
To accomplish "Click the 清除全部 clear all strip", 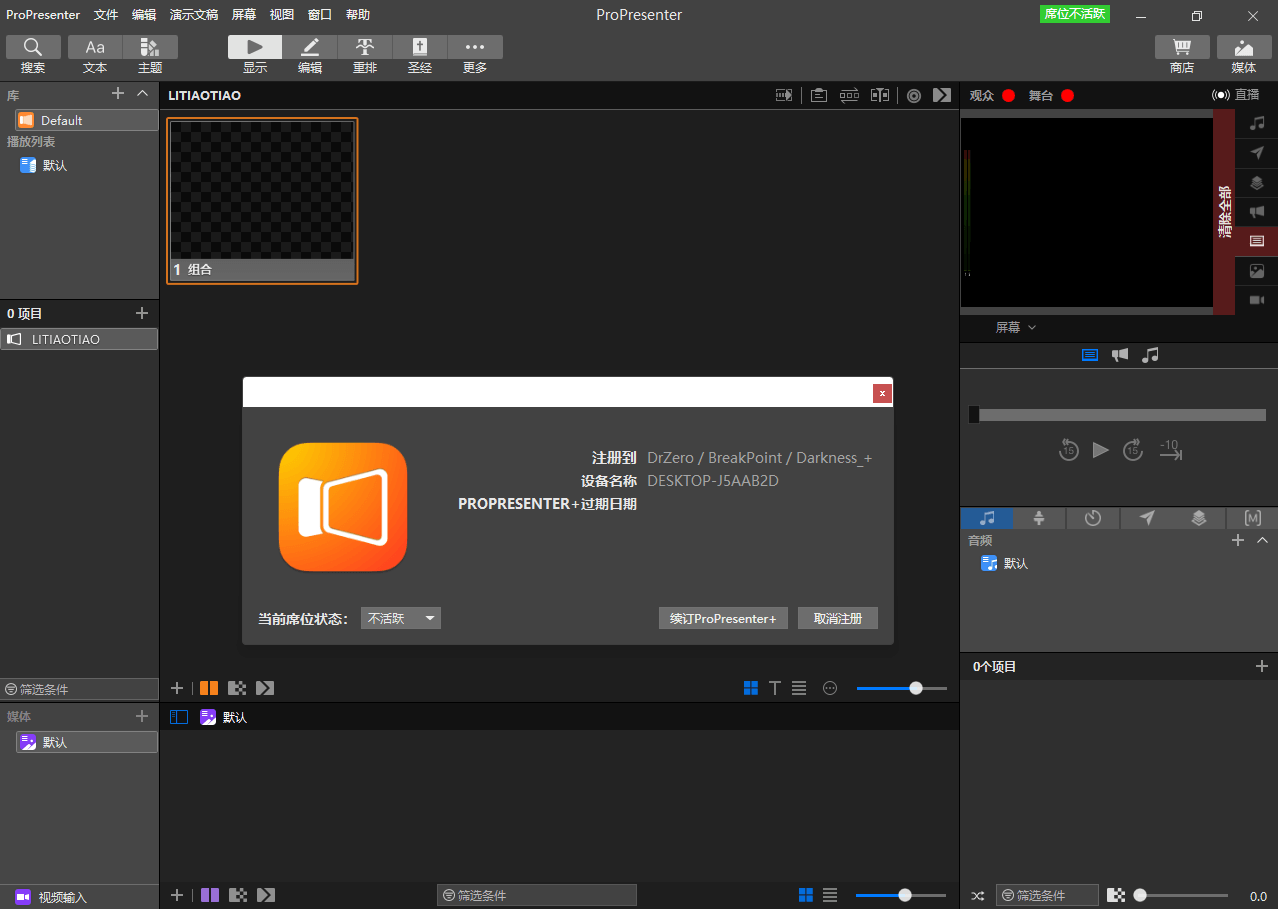I will click(x=1225, y=212).
